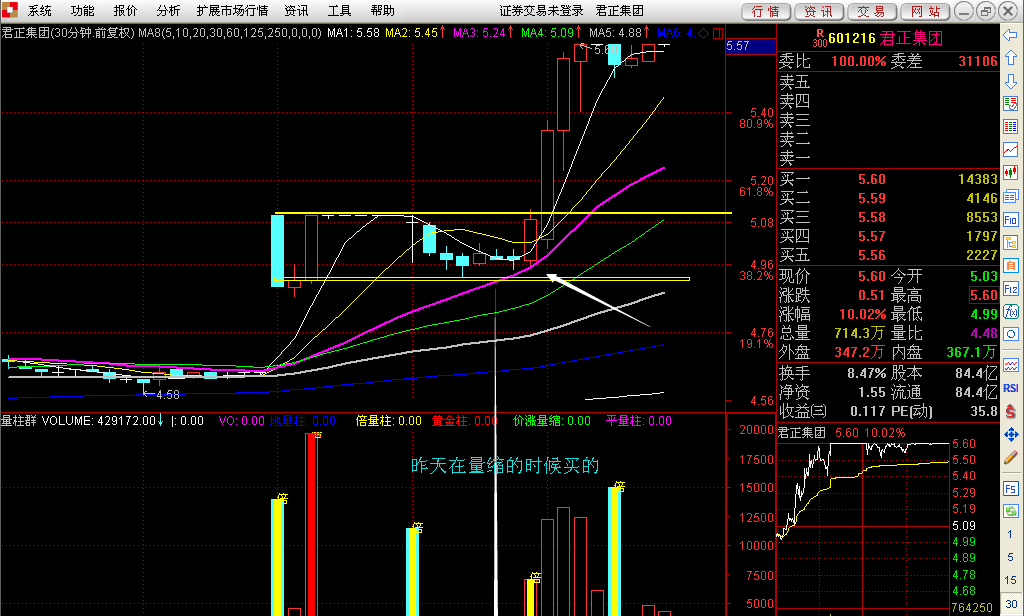Viewport: 1024px width, 616px height.
Task: Click the red diamond icon in chart header
Action: pyautogui.click(x=703, y=33)
